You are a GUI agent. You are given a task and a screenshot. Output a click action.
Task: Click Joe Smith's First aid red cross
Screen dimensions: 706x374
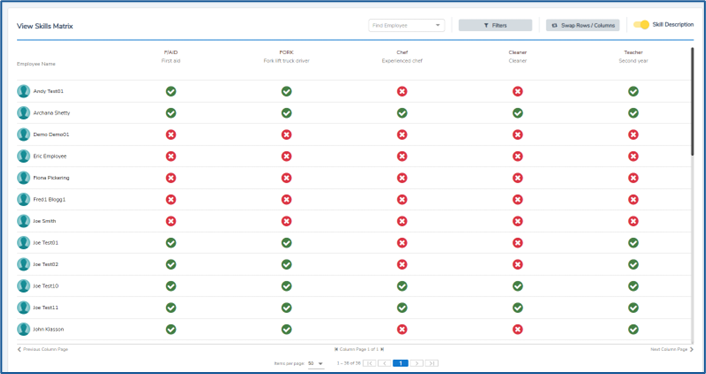171,221
